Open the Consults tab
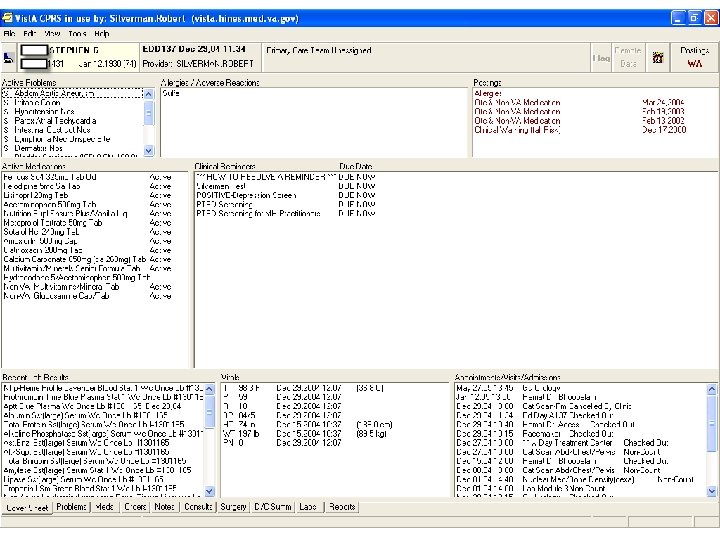Viewport: 720px width, 540px height. pos(198,507)
